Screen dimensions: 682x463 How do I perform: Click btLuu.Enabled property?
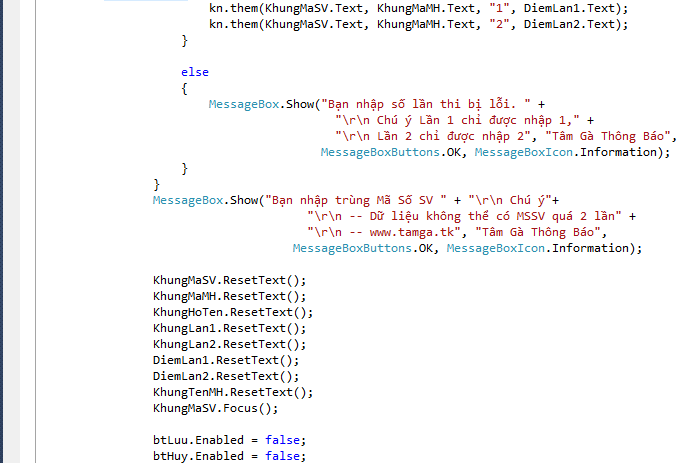point(198,440)
